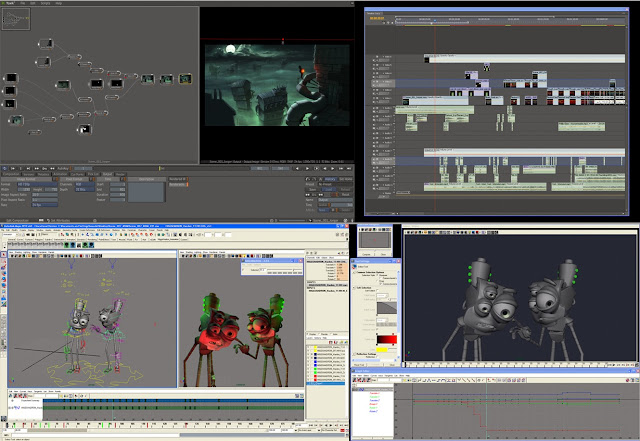Switch to the Composition tab
The image size is (640, 441).
[x=11, y=174]
